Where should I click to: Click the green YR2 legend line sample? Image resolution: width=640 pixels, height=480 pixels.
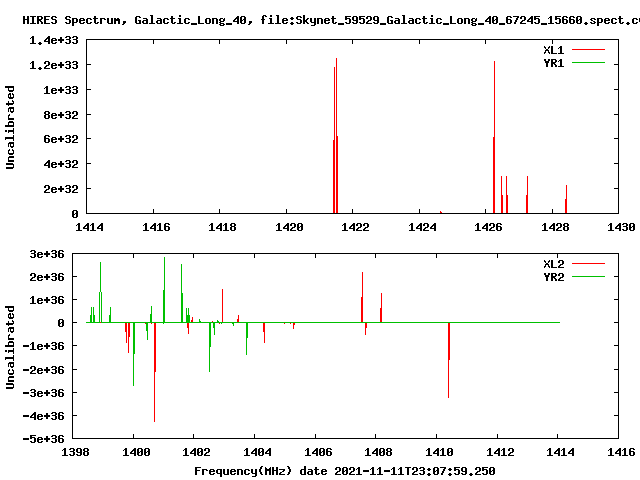point(588,277)
